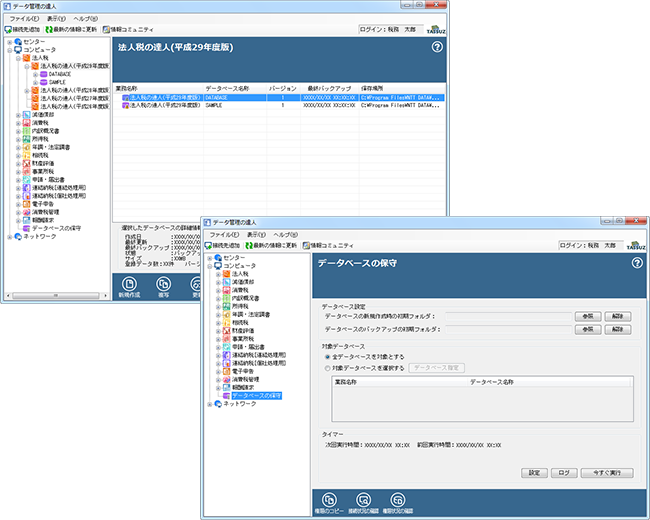Viewport: 650px width, 520px height.
Task: Expand センター node in back window tree
Action: [x=10, y=42]
